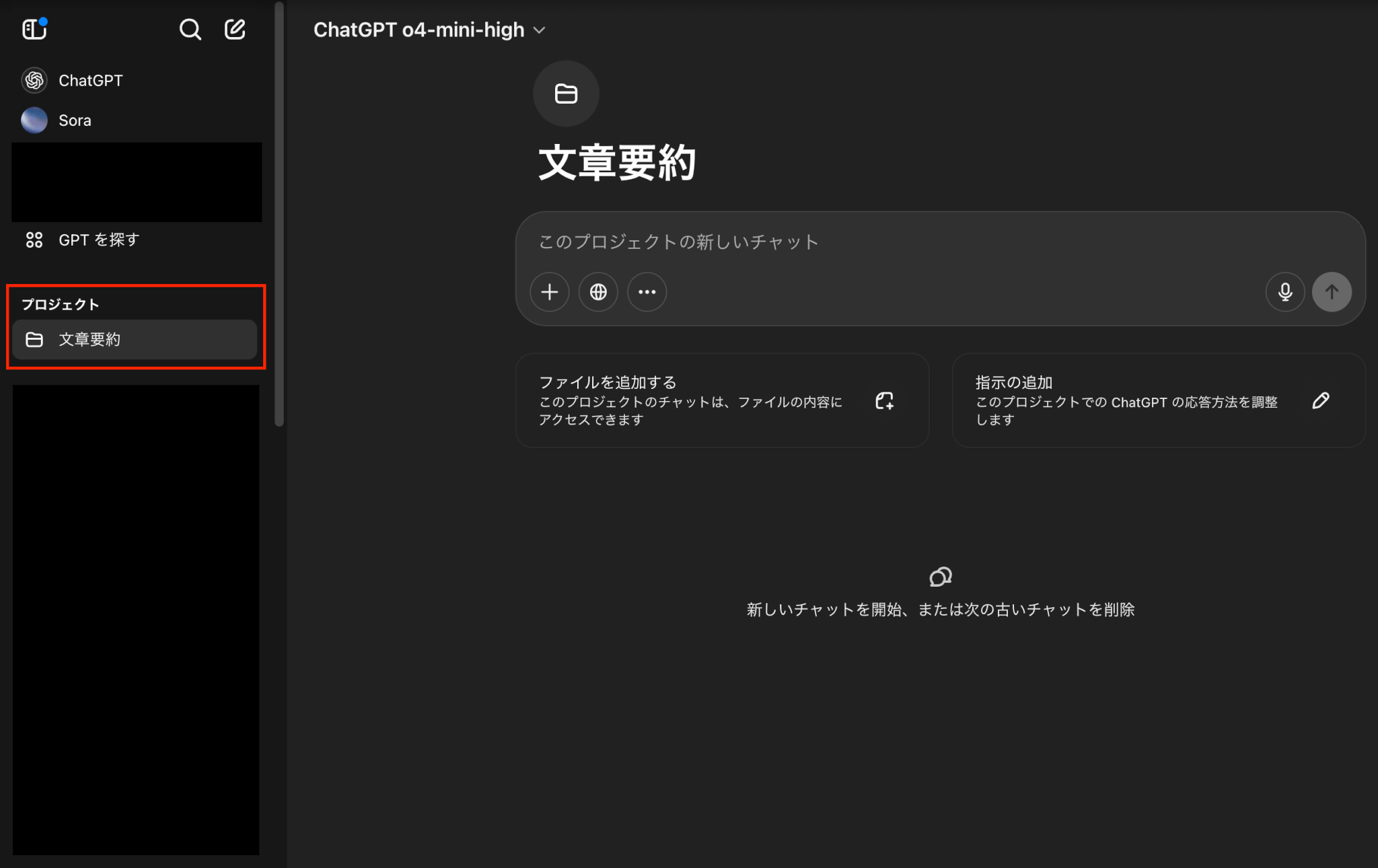Click the project folder icon above the title
1378x868 pixels.
point(566,94)
